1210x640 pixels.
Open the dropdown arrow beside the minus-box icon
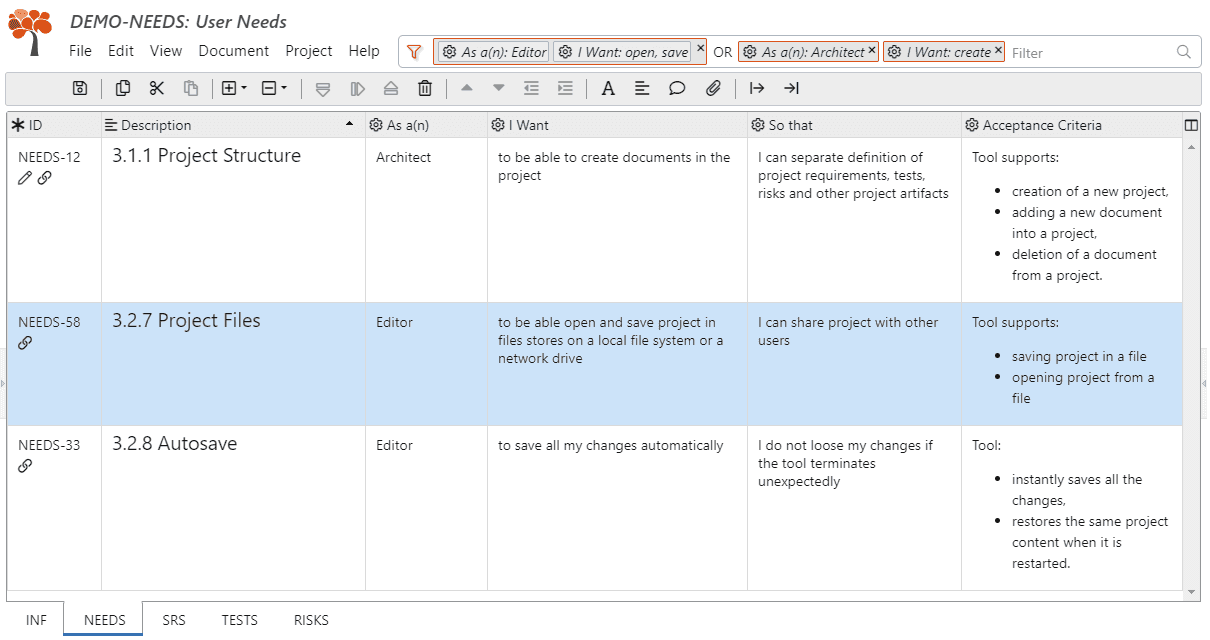click(284, 89)
